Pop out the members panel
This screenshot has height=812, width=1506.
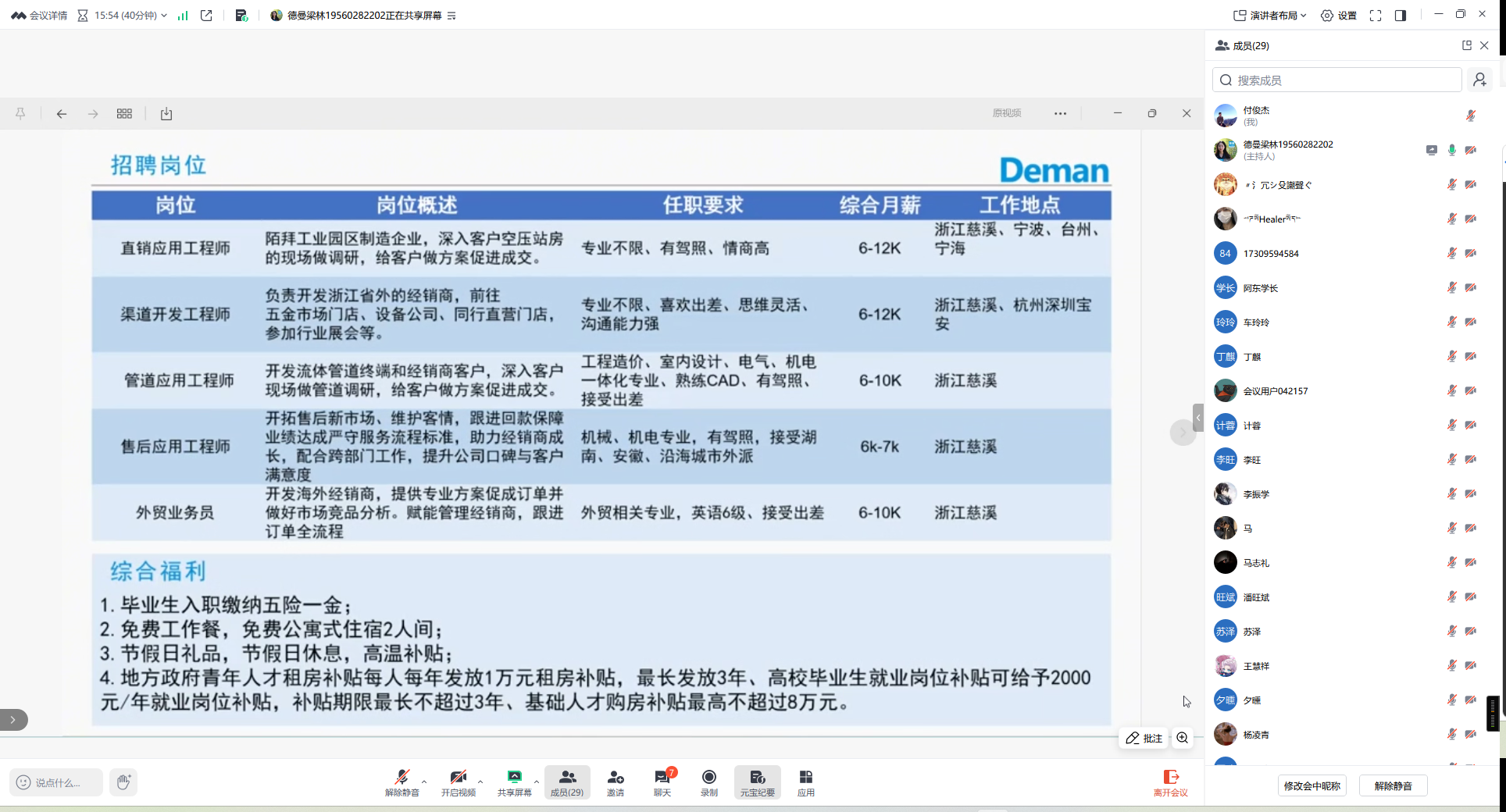click(x=1467, y=45)
